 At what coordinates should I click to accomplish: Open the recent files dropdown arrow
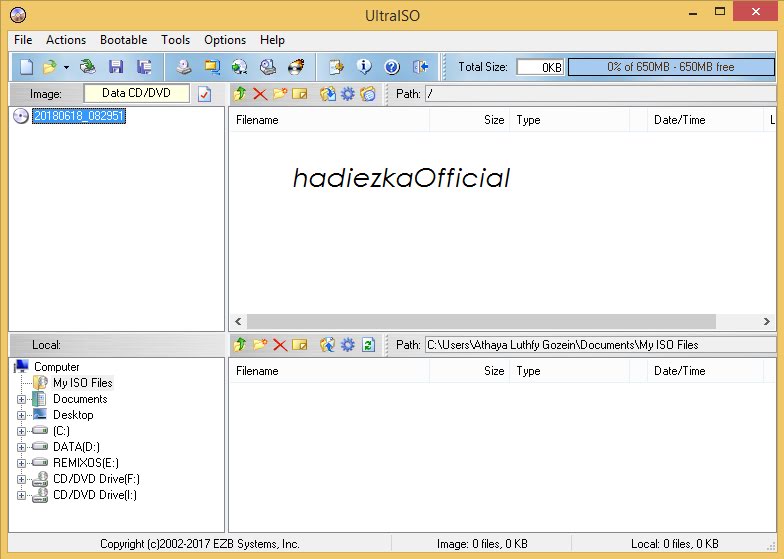coord(66,67)
